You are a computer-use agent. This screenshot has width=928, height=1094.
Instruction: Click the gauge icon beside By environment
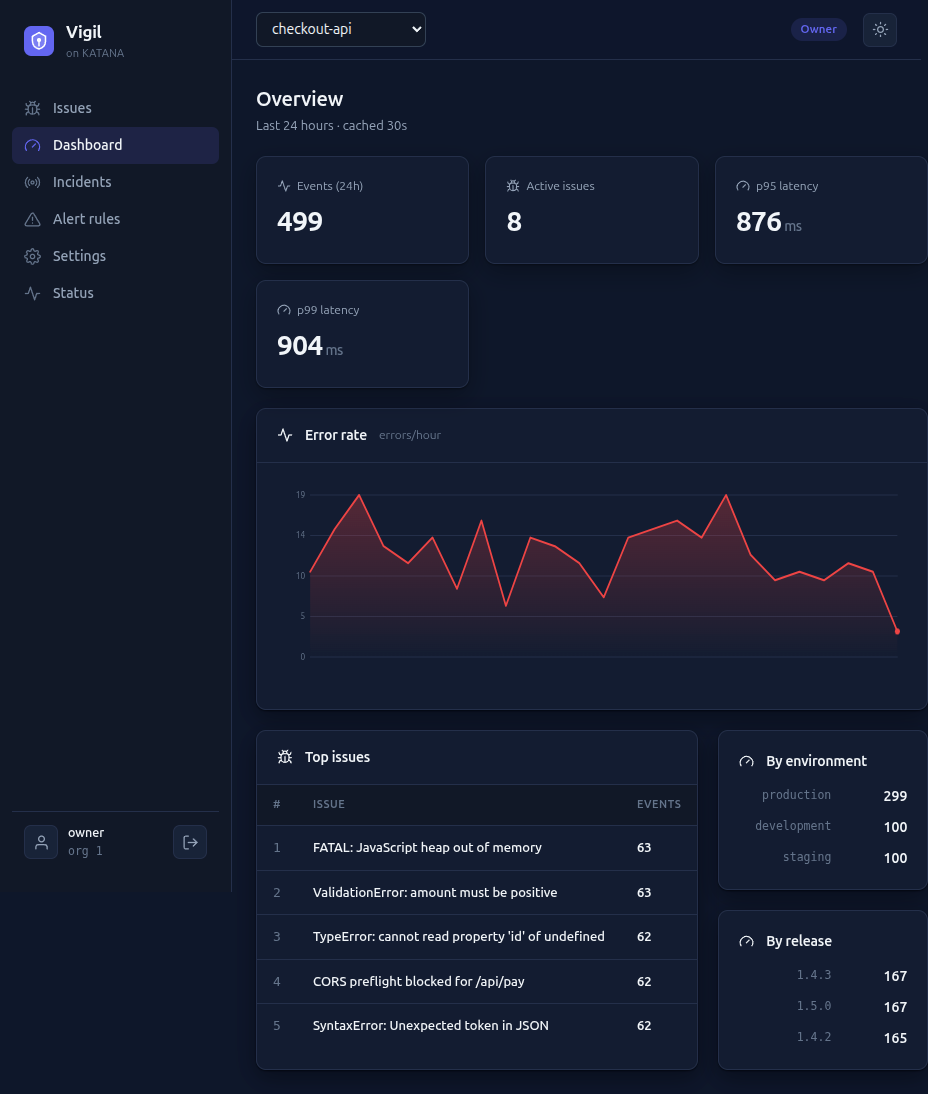pyautogui.click(x=747, y=761)
